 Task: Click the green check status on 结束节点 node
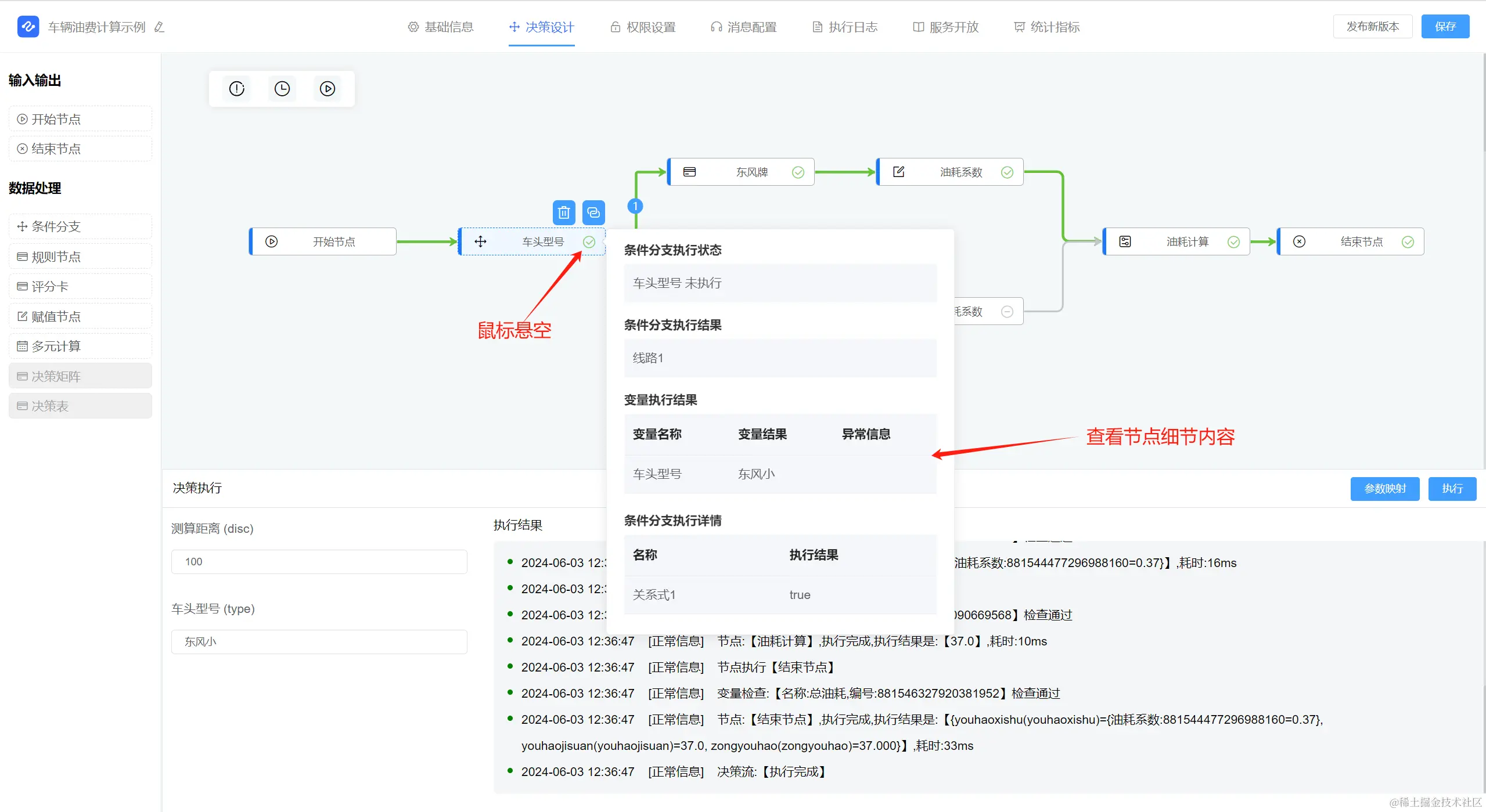[x=1408, y=242]
